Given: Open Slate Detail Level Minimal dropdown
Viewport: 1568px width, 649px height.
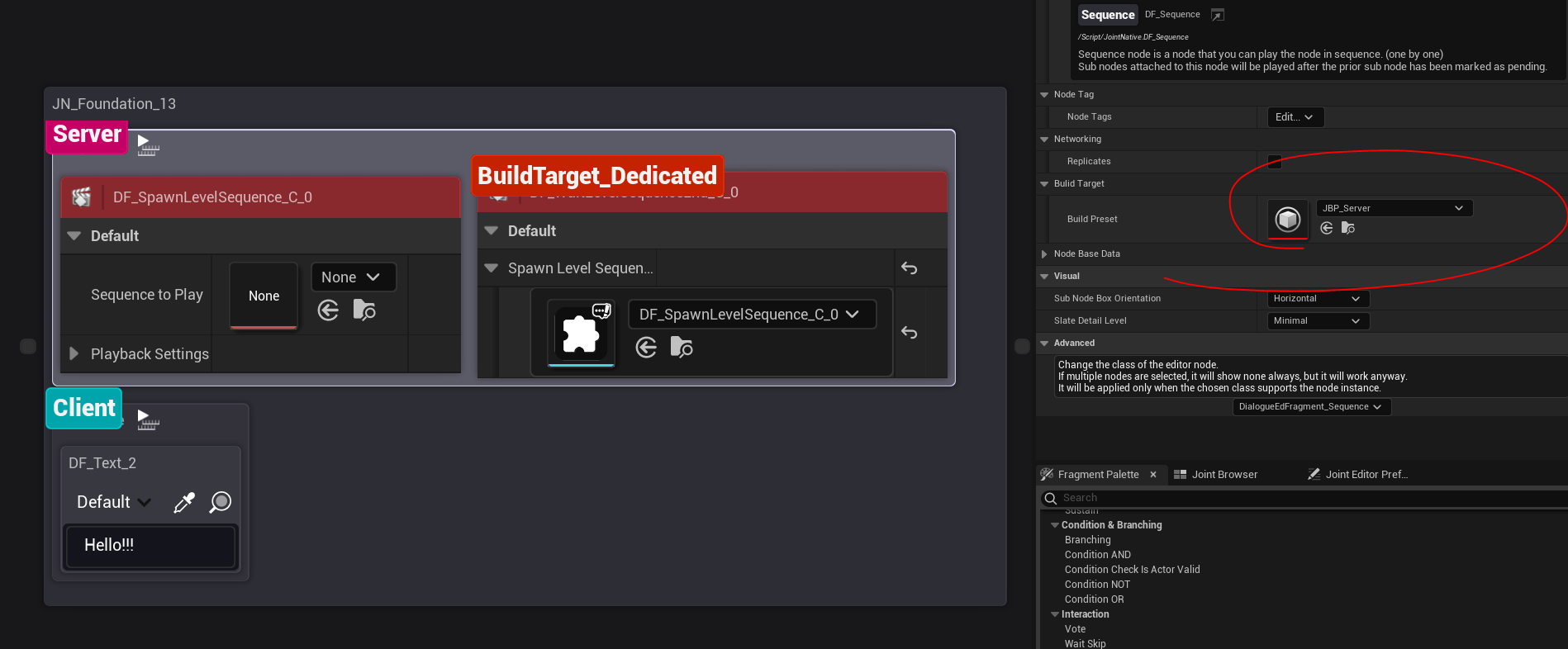Looking at the screenshot, I should (x=1318, y=320).
